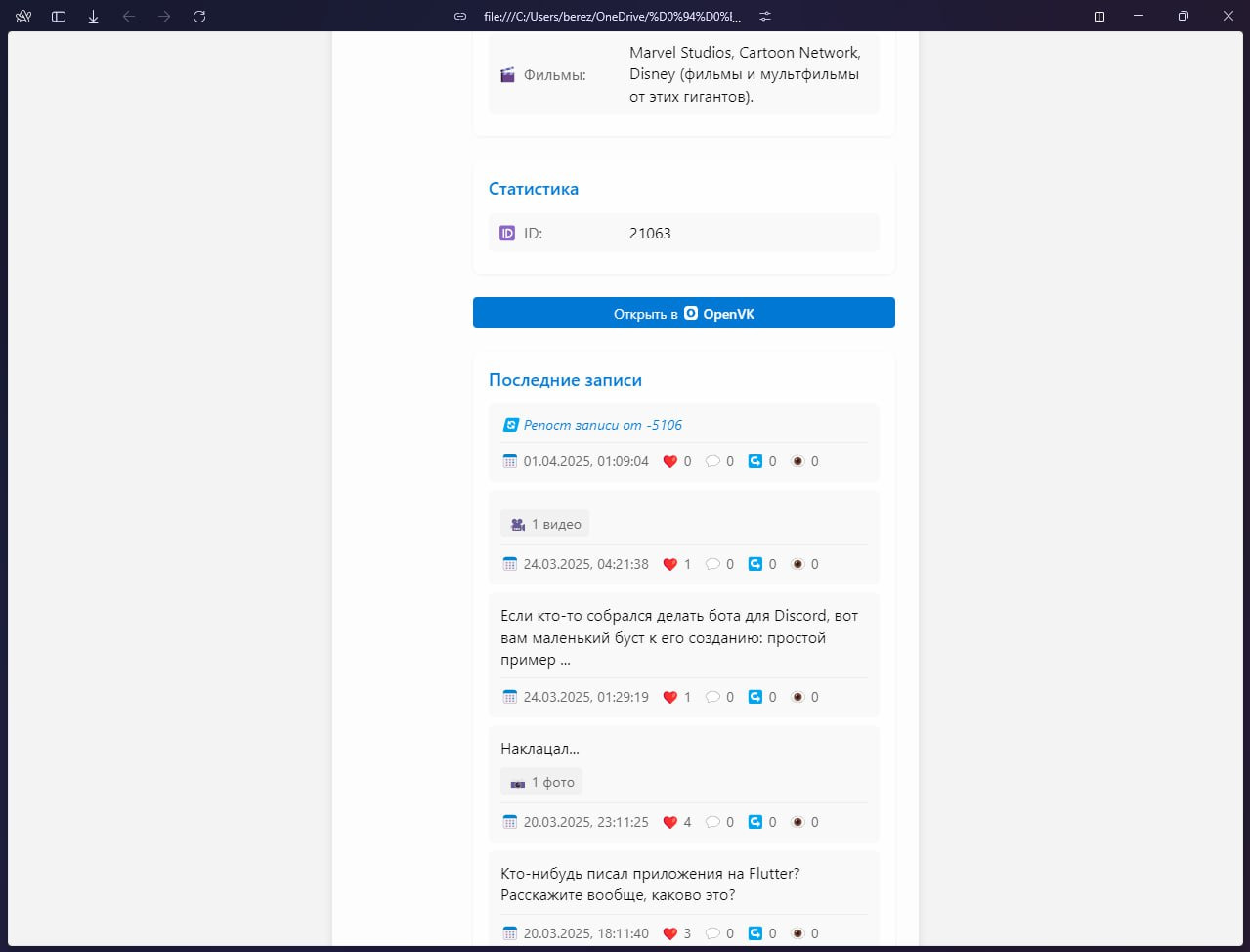The image size is (1250, 952).
Task: Click the purple ID icon in Статистика
Action: (x=507, y=233)
